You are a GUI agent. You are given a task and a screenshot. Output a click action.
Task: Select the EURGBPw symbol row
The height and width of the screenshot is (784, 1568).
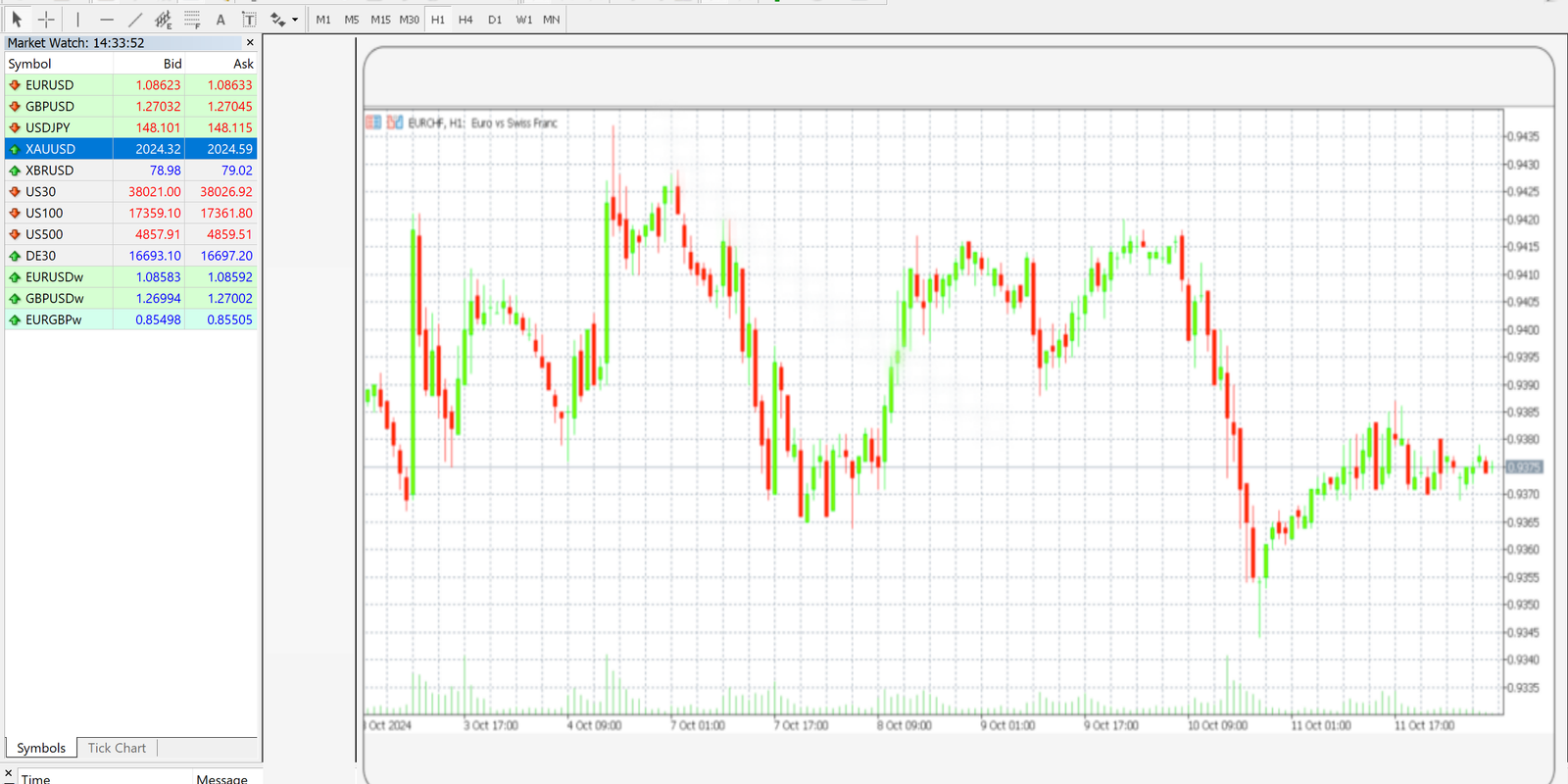tap(131, 319)
